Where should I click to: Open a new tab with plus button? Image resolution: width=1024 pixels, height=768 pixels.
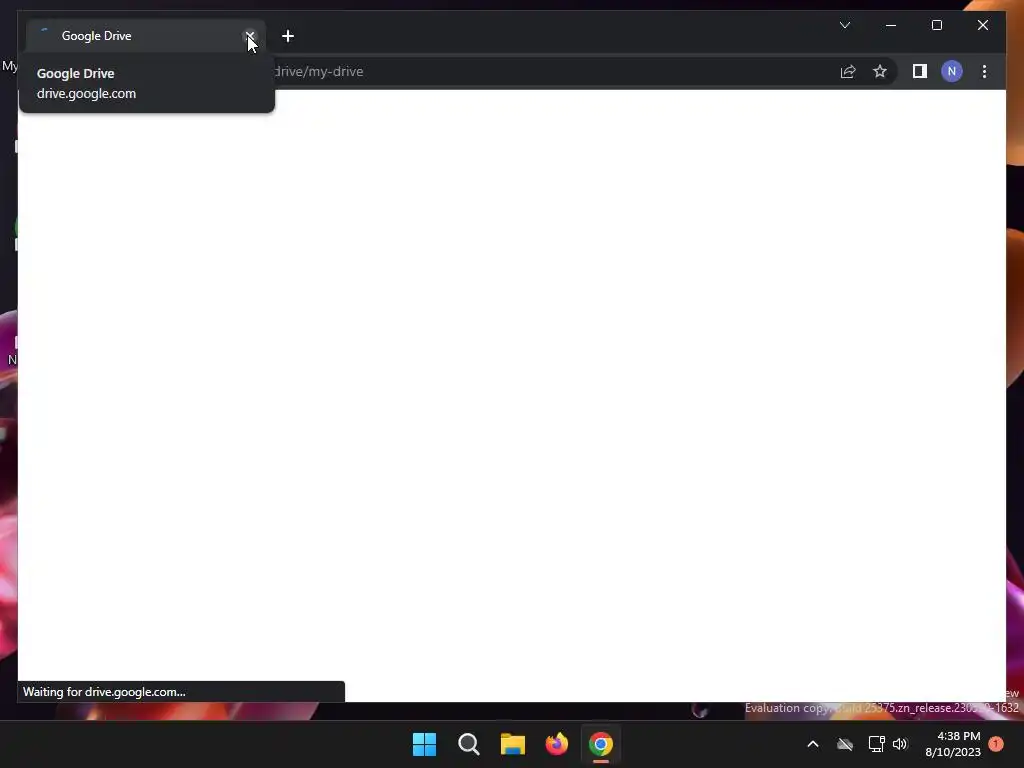pyautogui.click(x=288, y=36)
